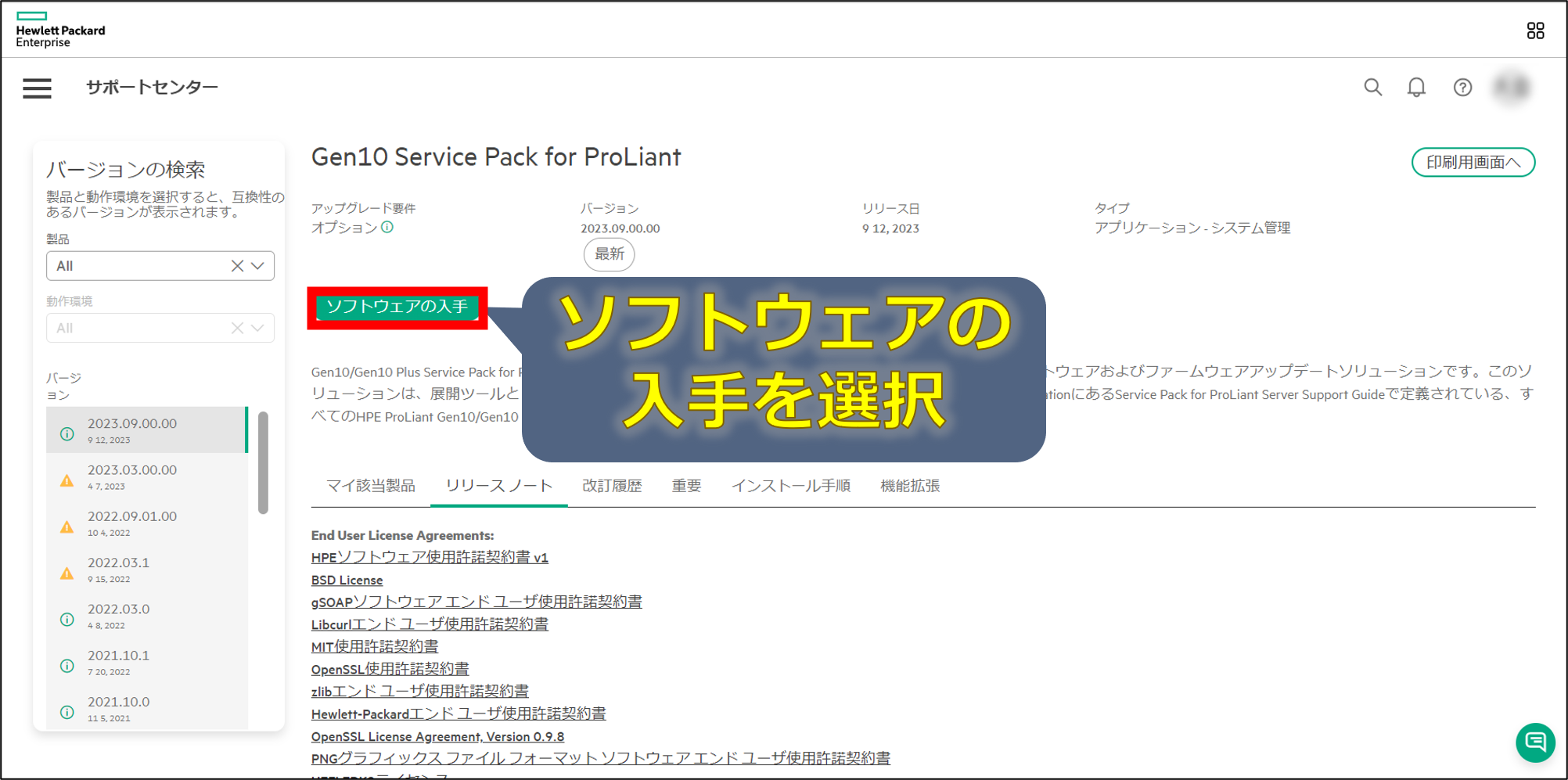Click info icon of version 2022.03.0
This screenshot has height=780, width=1568.
tap(67, 619)
